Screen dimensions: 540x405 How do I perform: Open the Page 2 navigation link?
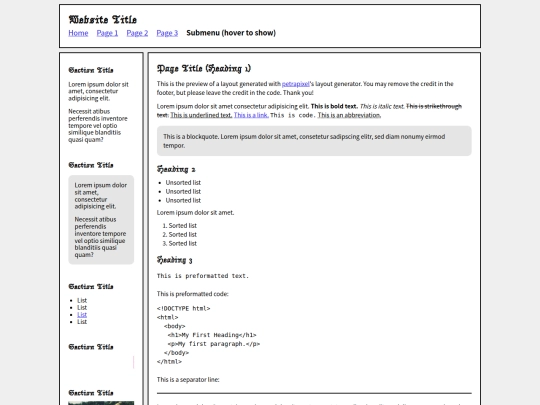click(x=137, y=33)
